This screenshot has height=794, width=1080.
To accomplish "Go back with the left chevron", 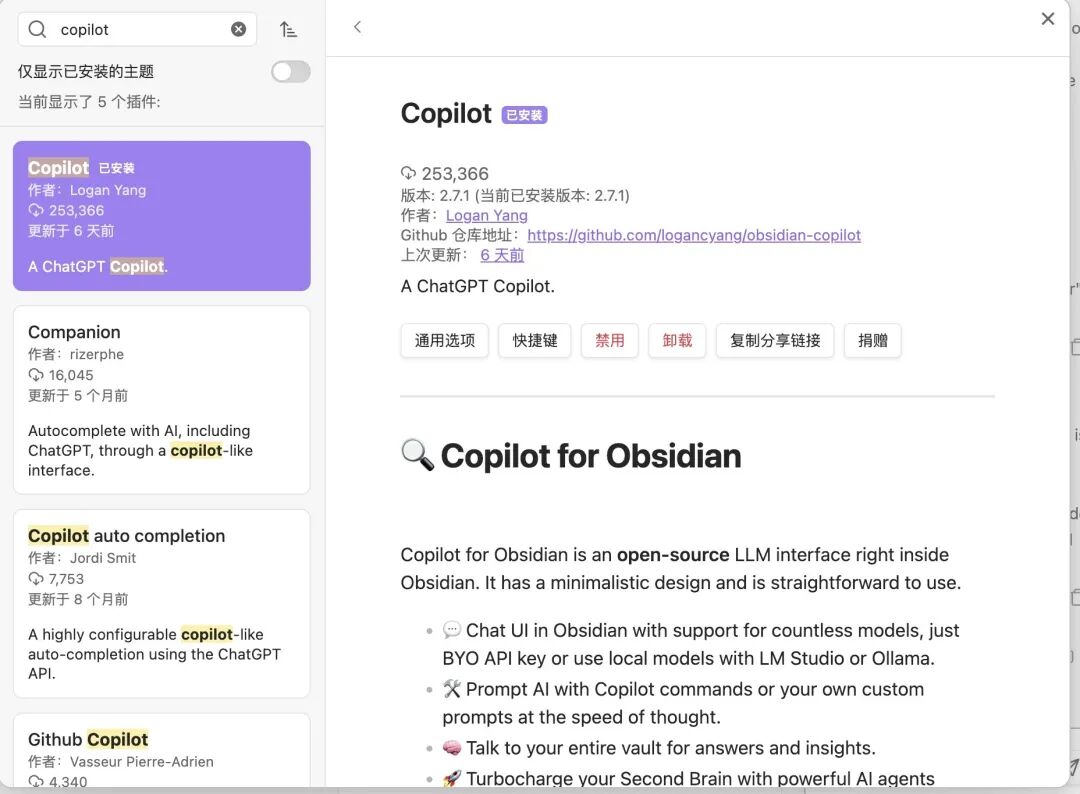I will click(x=357, y=27).
